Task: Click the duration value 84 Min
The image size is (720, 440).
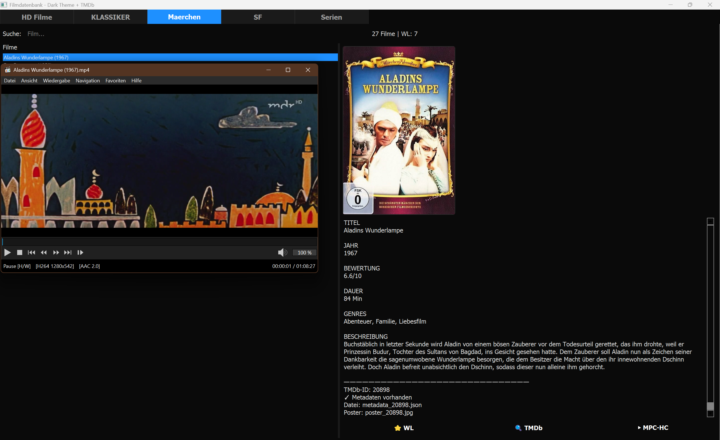Action: [x=353, y=299]
